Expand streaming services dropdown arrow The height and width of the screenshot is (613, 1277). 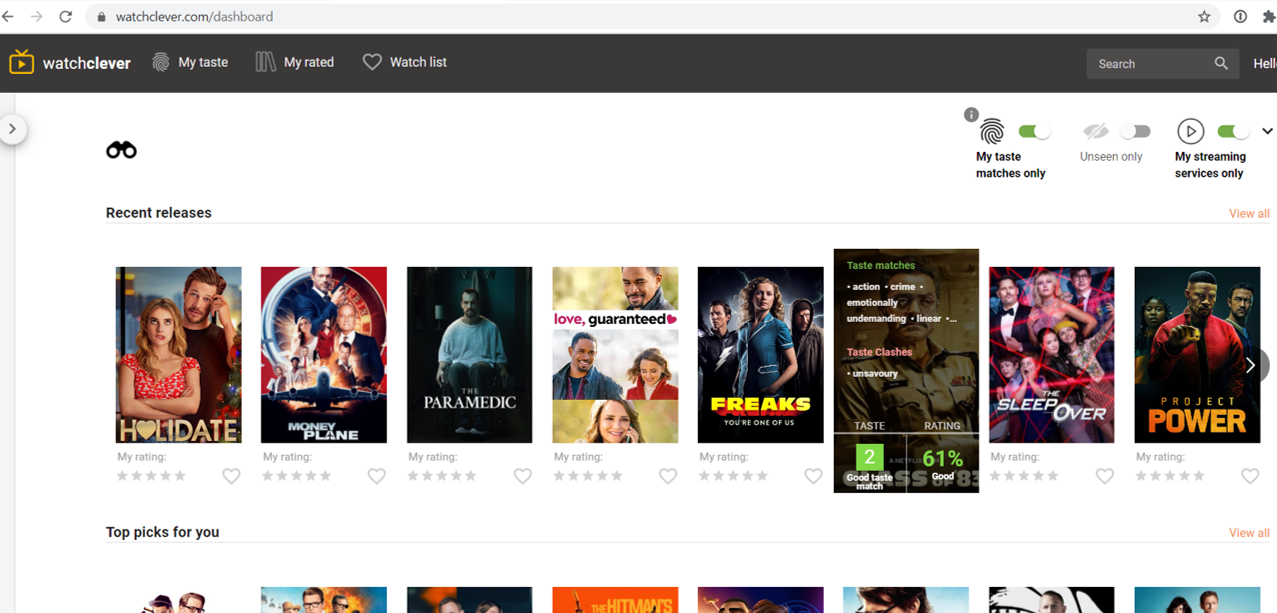point(1267,131)
